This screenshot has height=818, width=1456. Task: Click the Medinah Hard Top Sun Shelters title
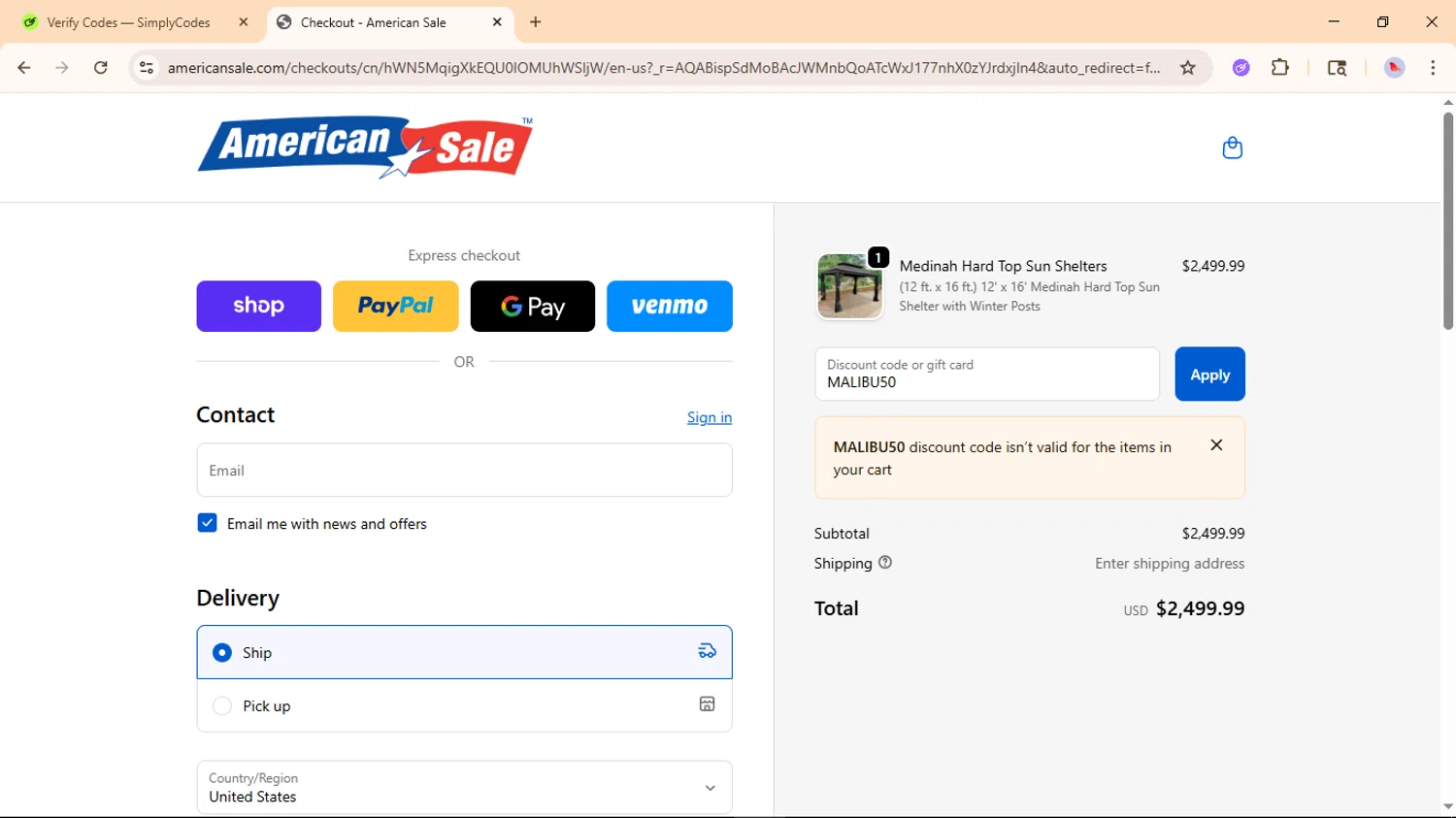point(1003,266)
